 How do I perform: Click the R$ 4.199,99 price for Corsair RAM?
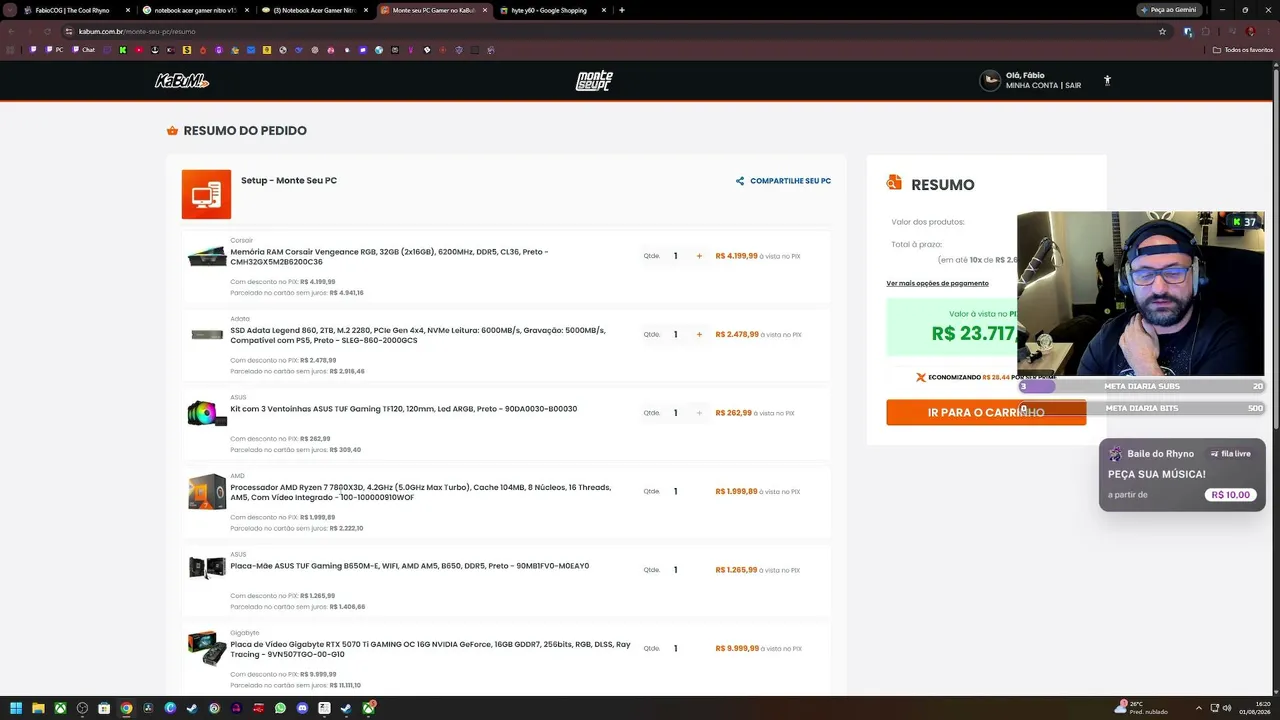(x=736, y=256)
